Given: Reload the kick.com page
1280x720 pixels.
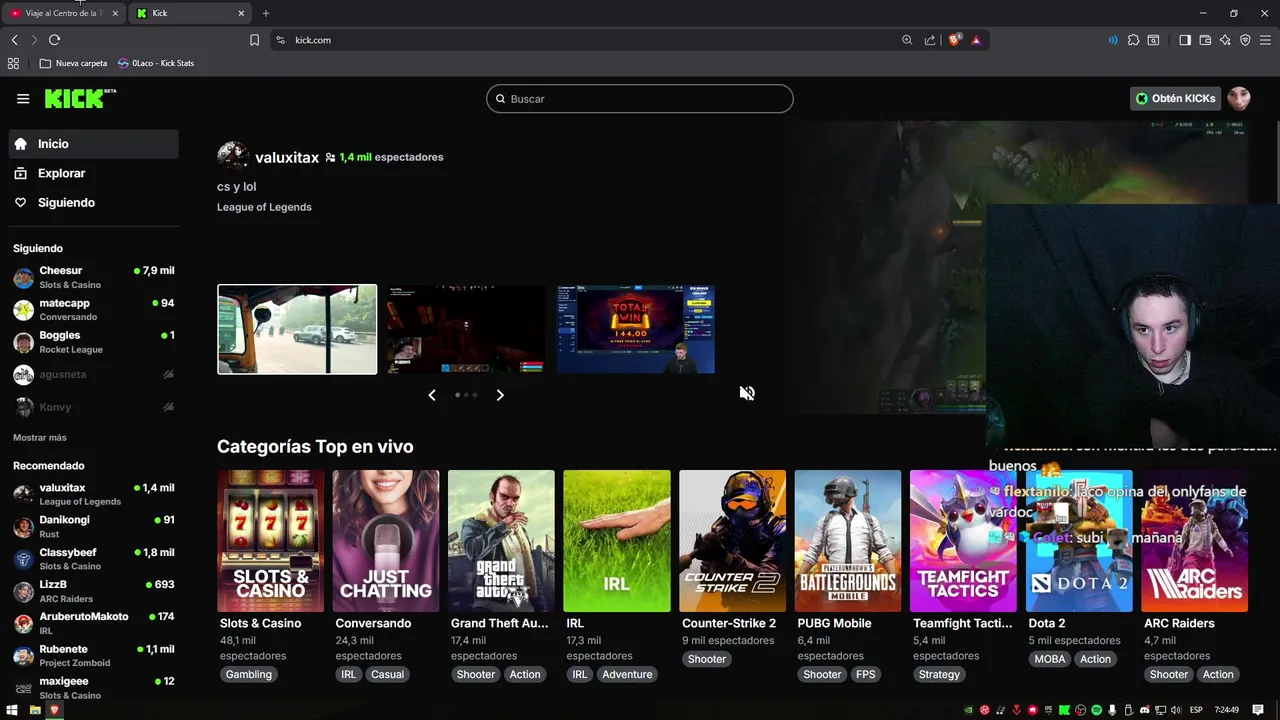Looking at the screenshot, I should click(x=54, y=40).
